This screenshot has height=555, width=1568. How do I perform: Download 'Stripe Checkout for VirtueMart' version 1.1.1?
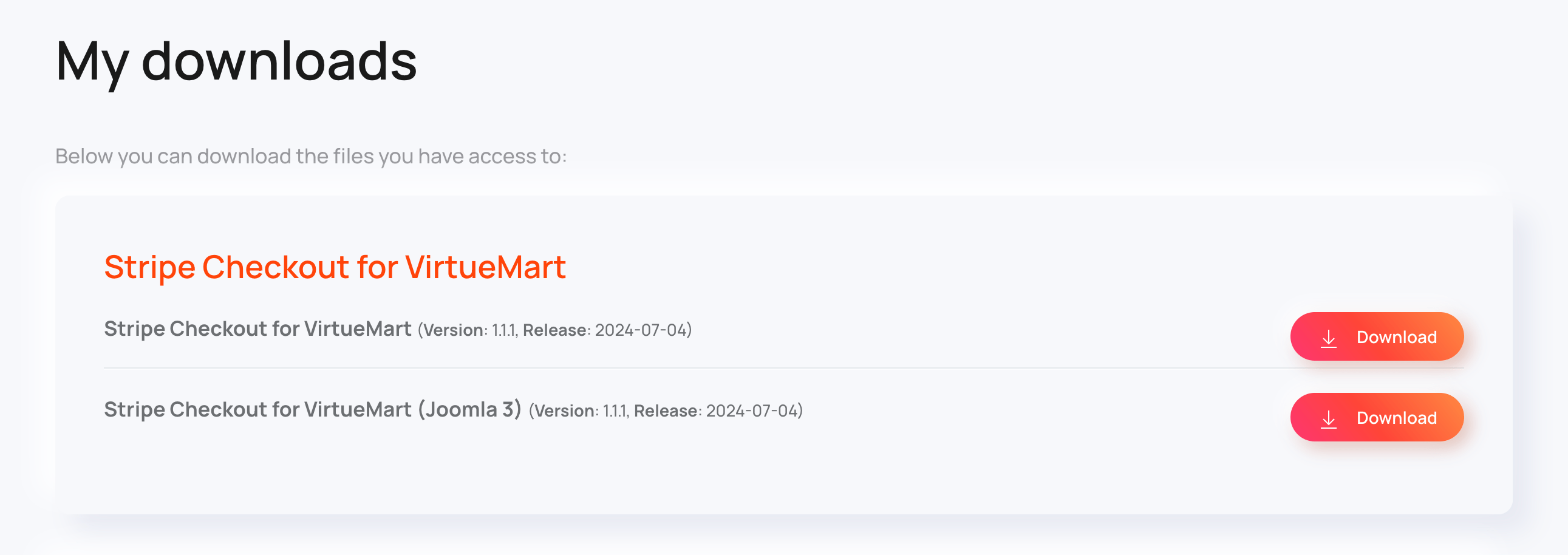(x=1377, y=336)
